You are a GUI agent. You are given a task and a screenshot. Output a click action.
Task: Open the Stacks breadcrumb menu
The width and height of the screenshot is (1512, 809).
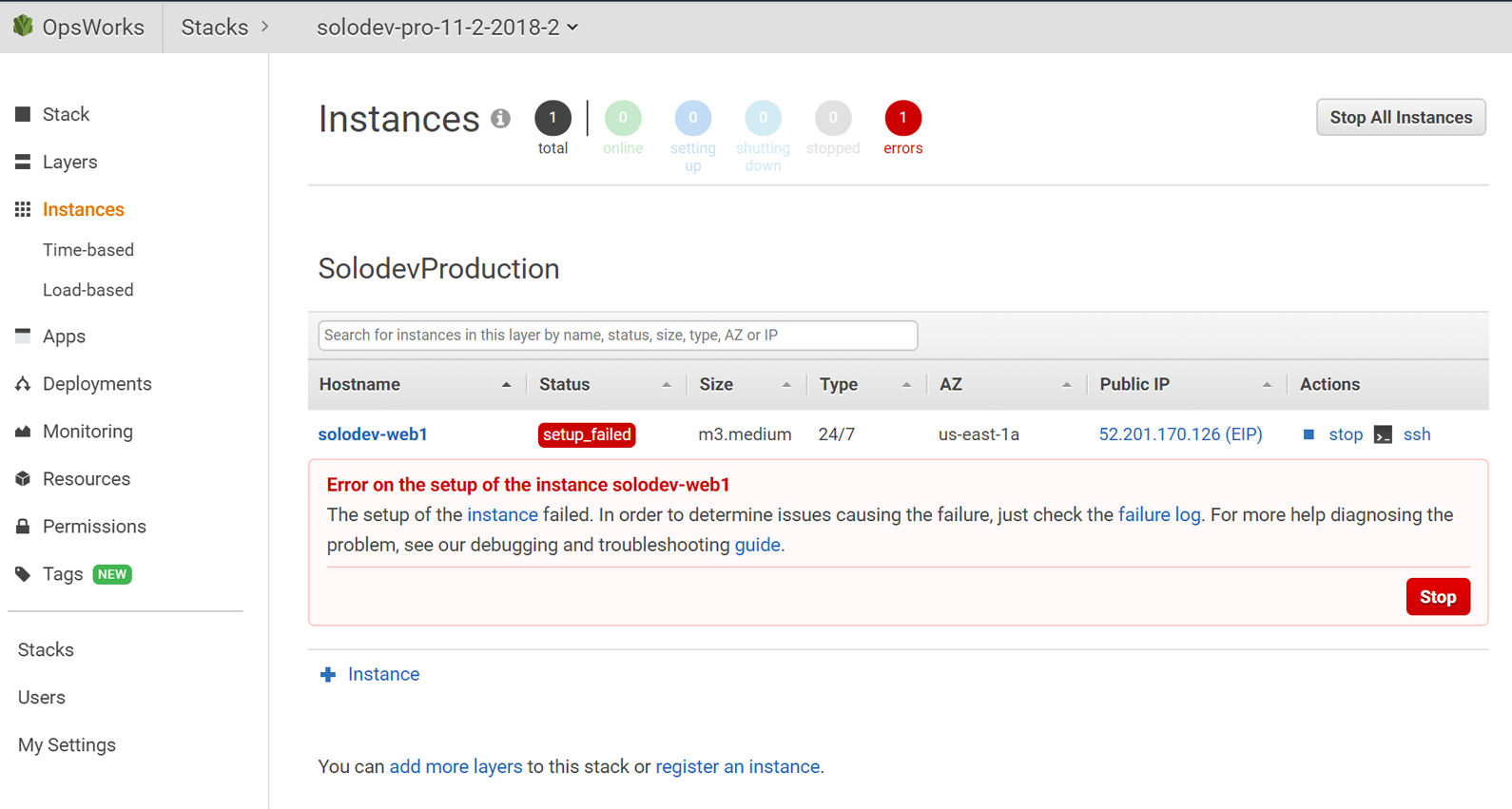(x=225, y=28)
